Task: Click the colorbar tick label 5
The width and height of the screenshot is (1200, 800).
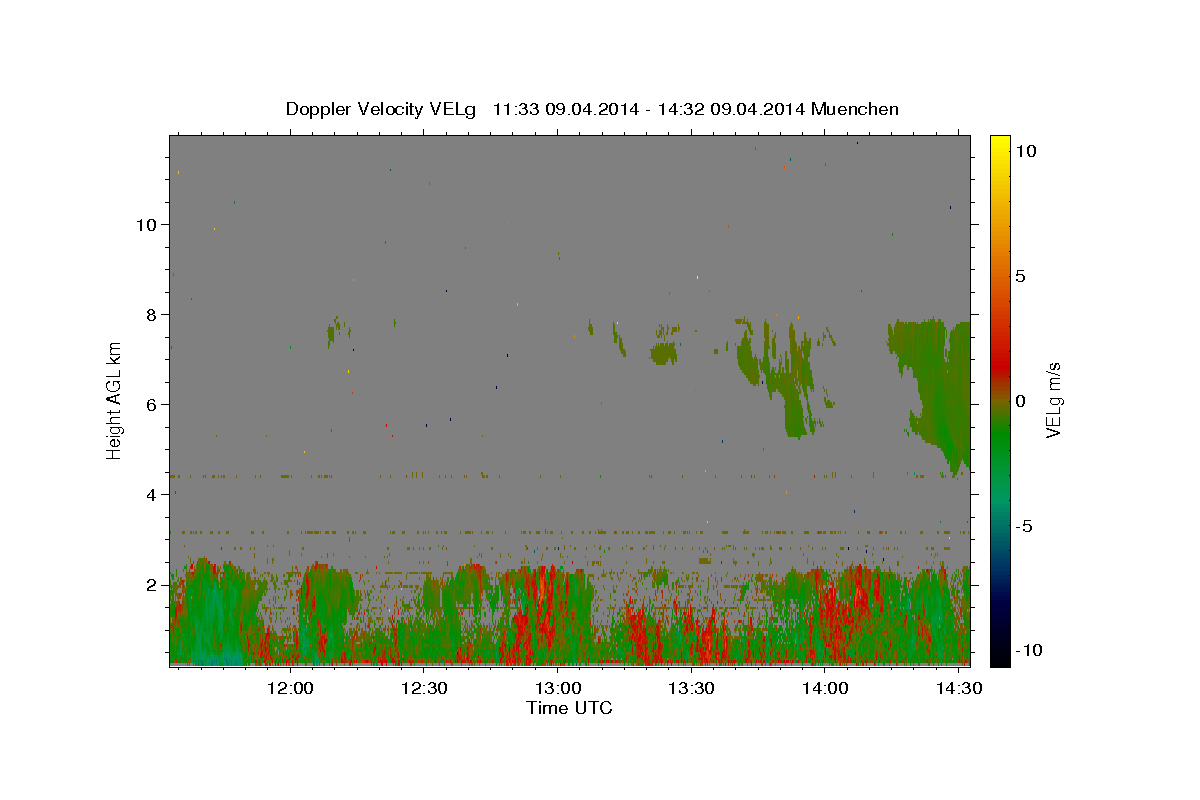Action: click(x=1020, y=276)
